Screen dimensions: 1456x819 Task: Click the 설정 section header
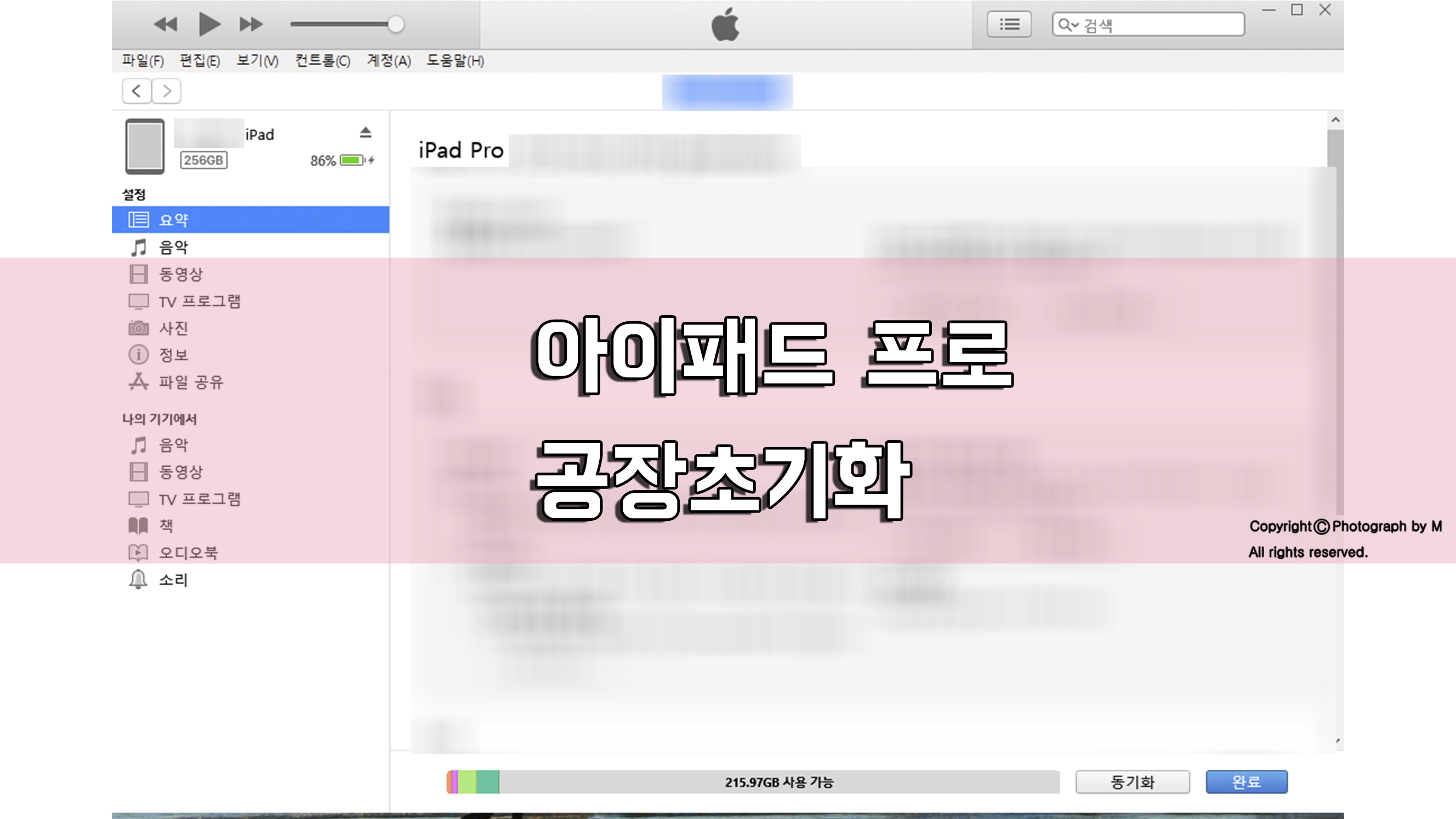click(x=134, y=195)
